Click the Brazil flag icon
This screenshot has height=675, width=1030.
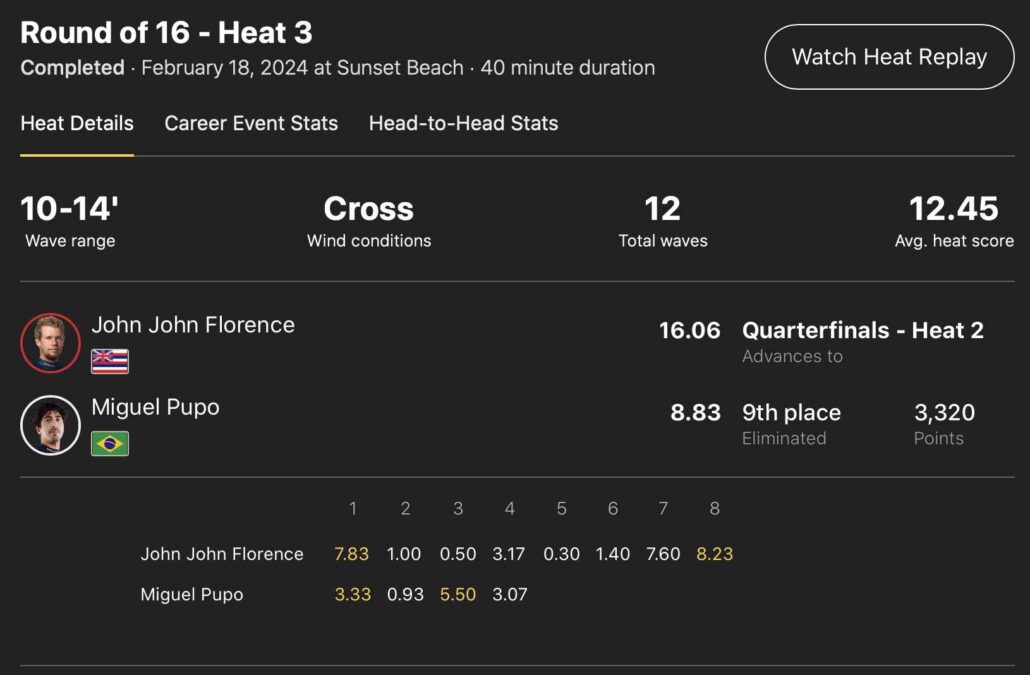point(110,443)
